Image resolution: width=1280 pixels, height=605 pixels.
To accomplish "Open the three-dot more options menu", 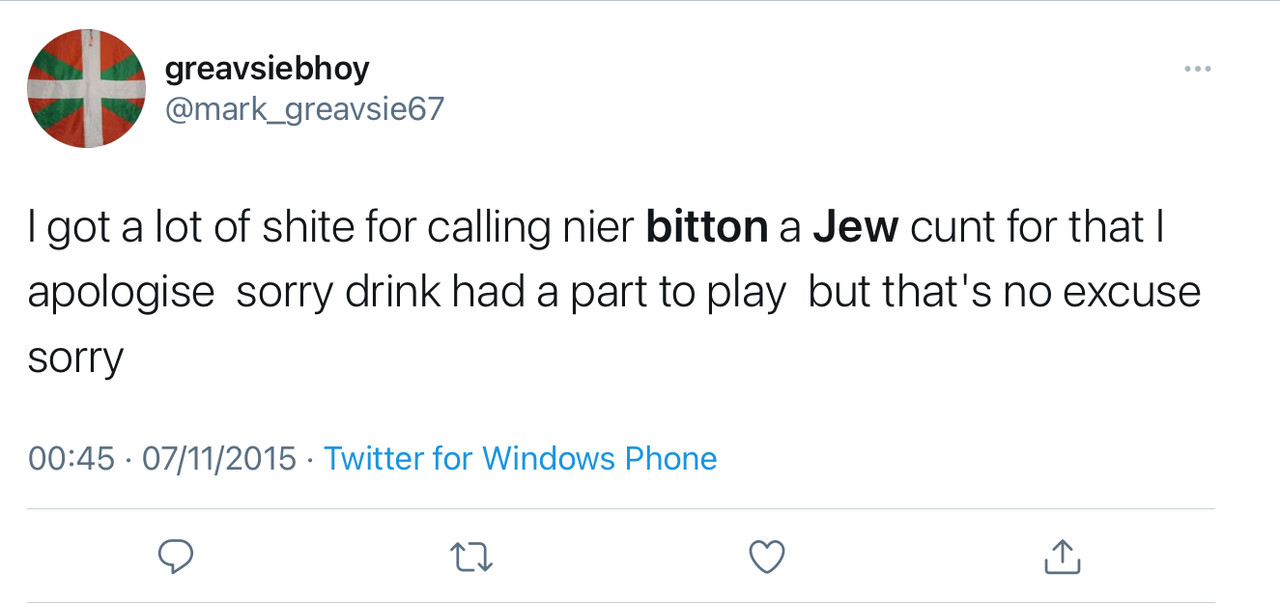I will click(x=1197, y=69).
